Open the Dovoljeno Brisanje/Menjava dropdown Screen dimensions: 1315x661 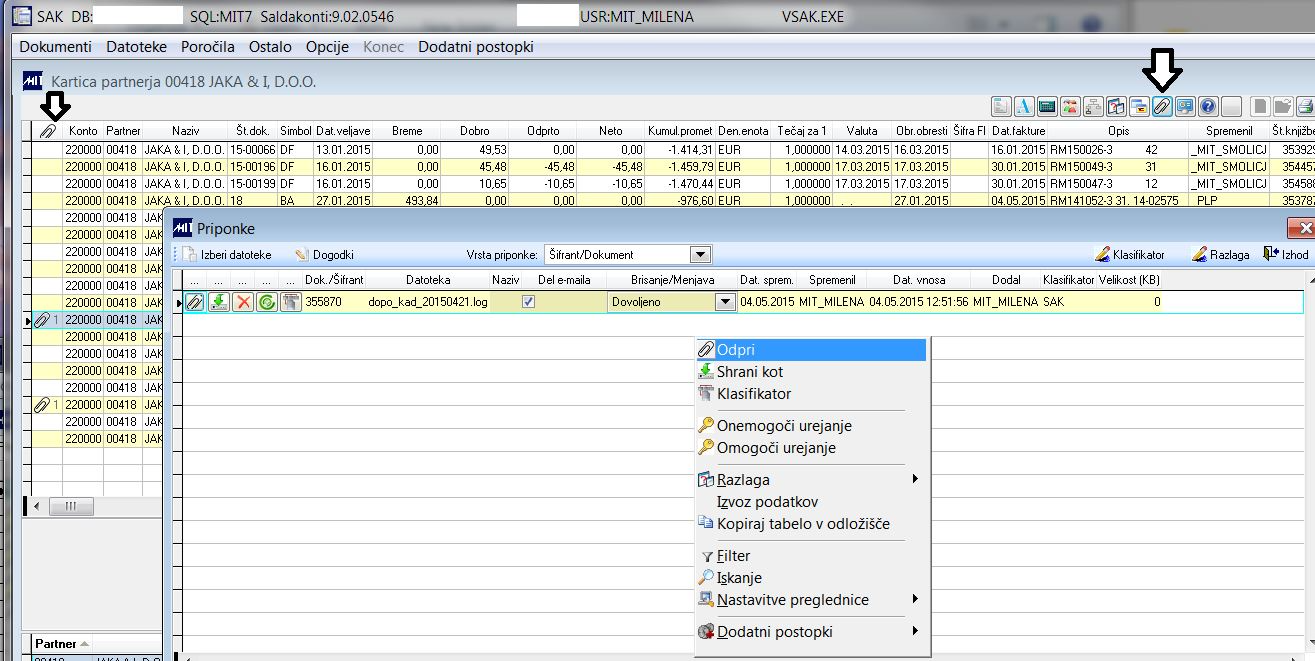(x=724, y=301)
